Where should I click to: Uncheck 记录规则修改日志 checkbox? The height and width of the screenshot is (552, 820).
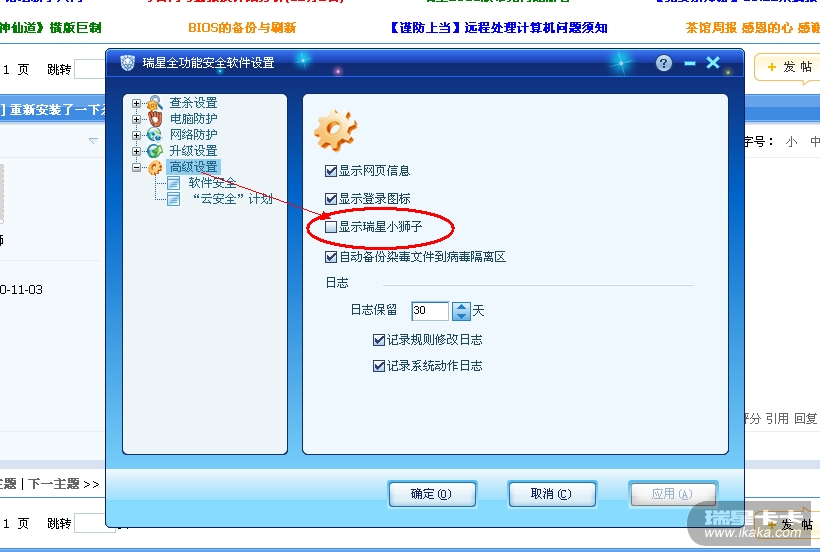tap(379, 340)
